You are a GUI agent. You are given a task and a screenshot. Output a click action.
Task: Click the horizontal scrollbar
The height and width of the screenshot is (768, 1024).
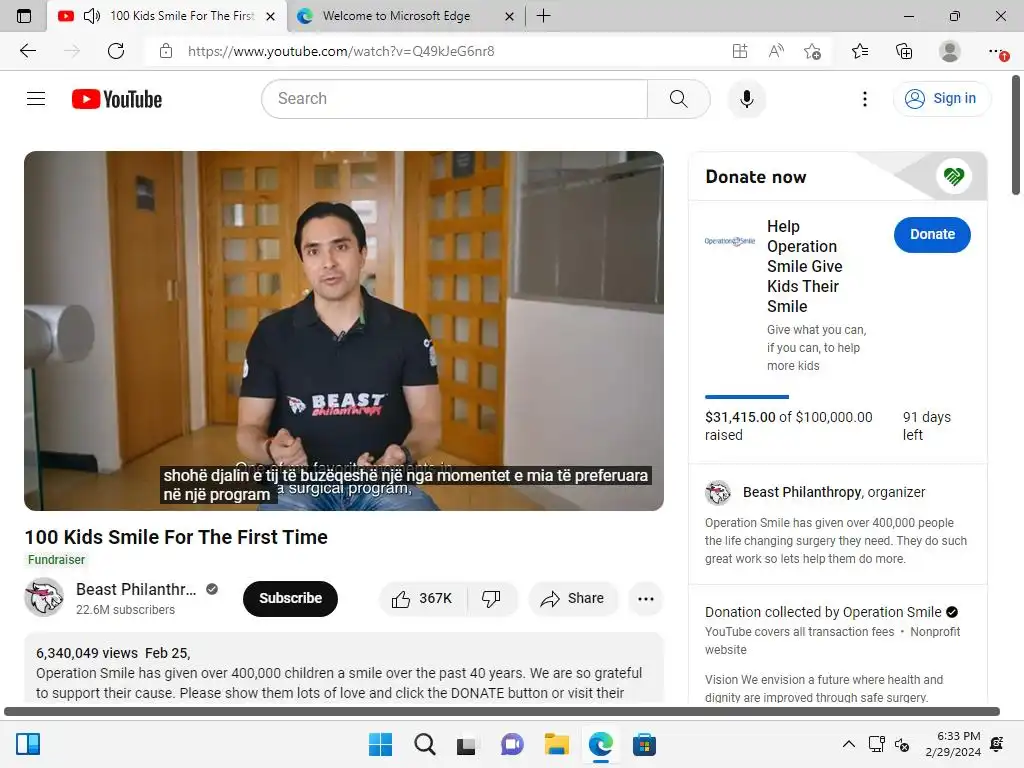[502, 711]
